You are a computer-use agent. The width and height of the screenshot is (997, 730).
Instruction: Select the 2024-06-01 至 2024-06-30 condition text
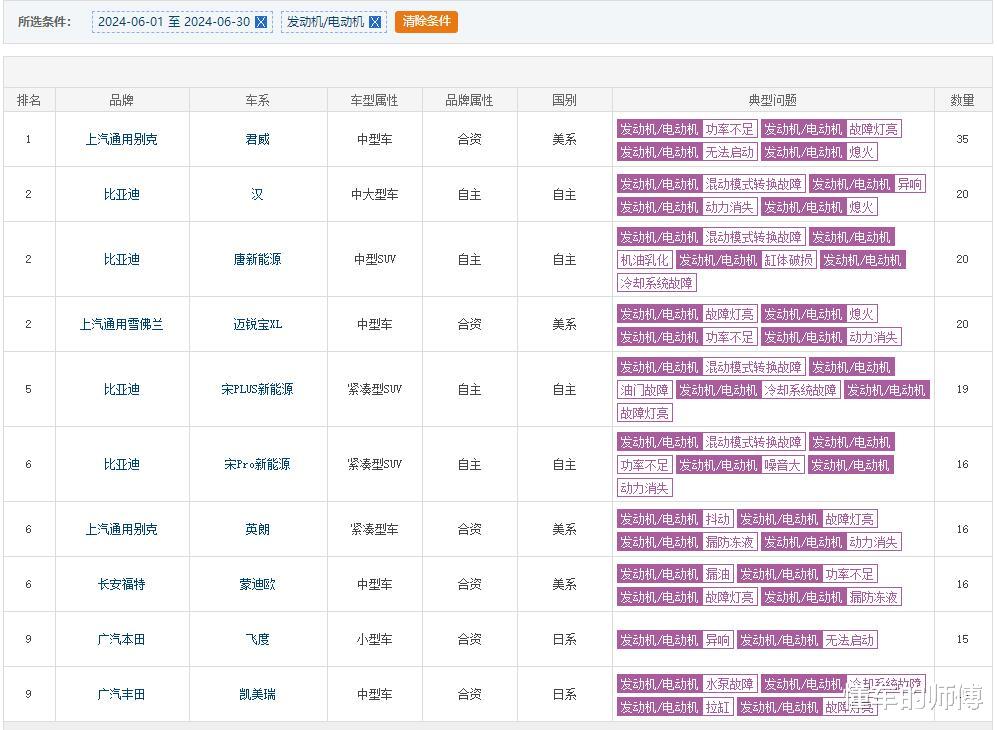tap(174, 22)
